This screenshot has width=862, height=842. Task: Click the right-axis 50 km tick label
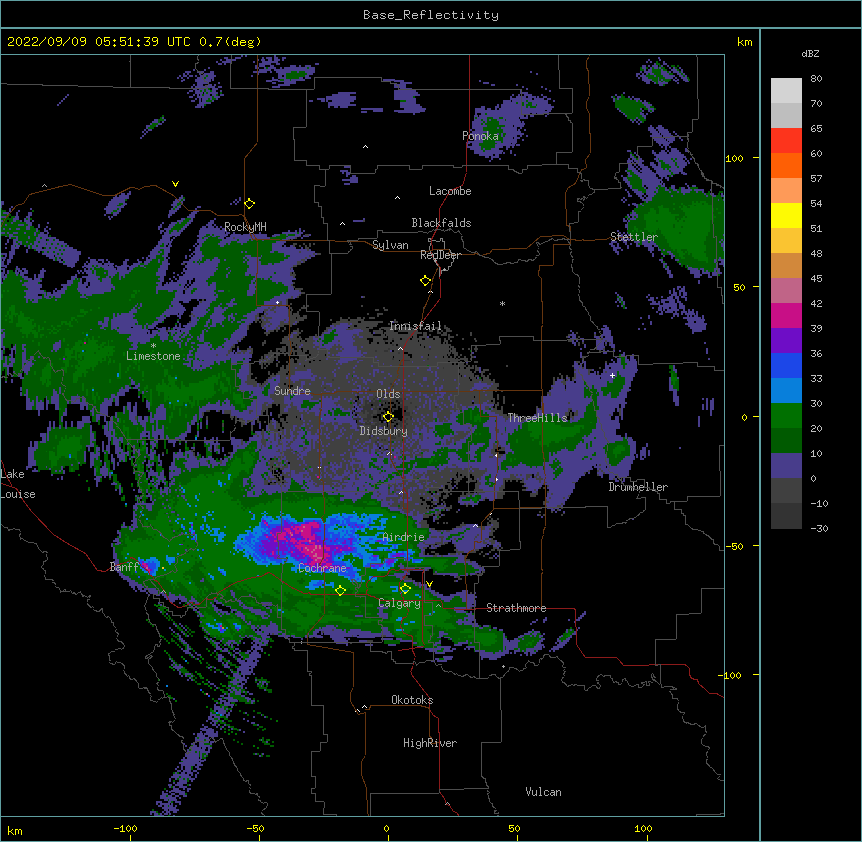point(739,287)
